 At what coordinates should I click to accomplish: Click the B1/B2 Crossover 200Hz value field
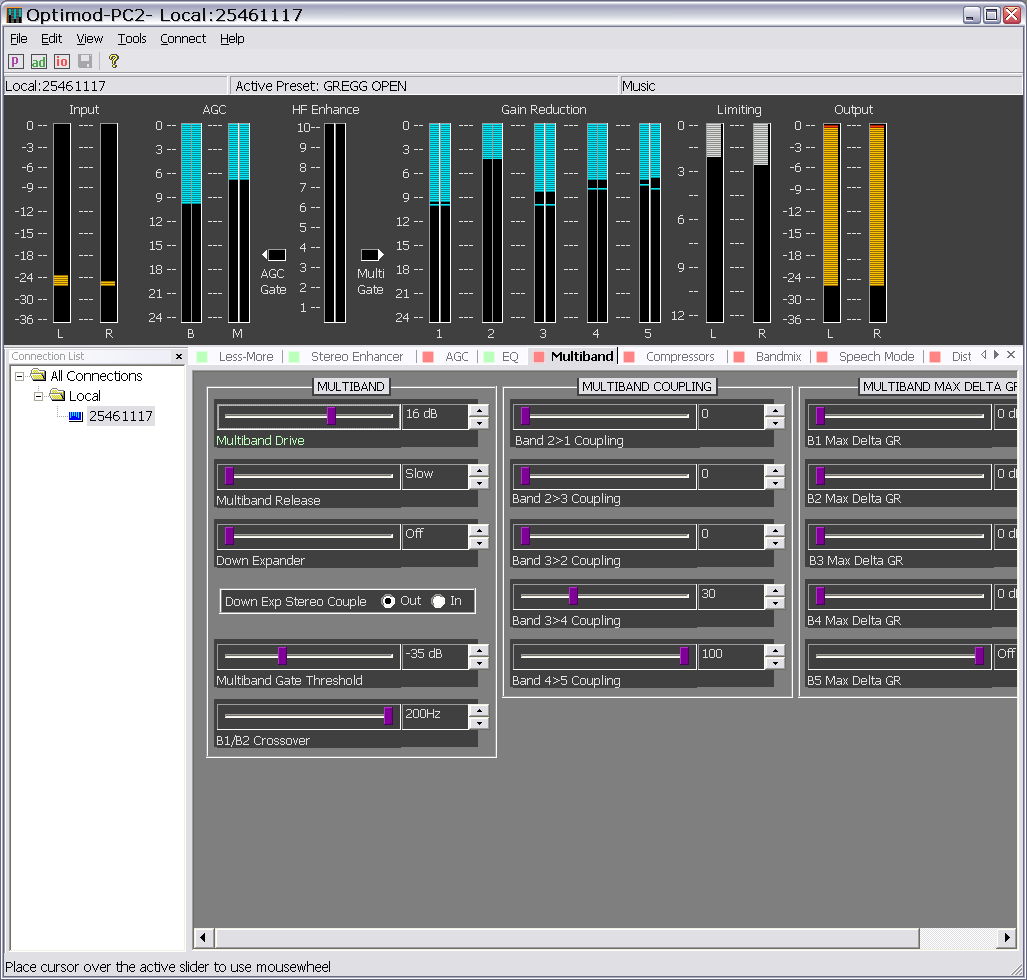436,717
